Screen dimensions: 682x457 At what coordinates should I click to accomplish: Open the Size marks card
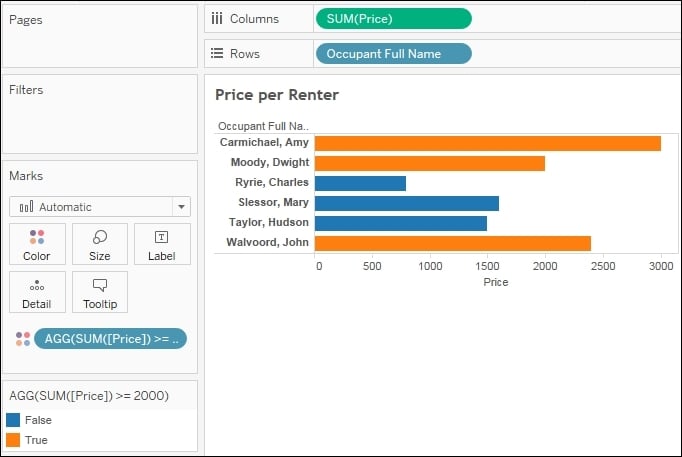tap(100, 244)
